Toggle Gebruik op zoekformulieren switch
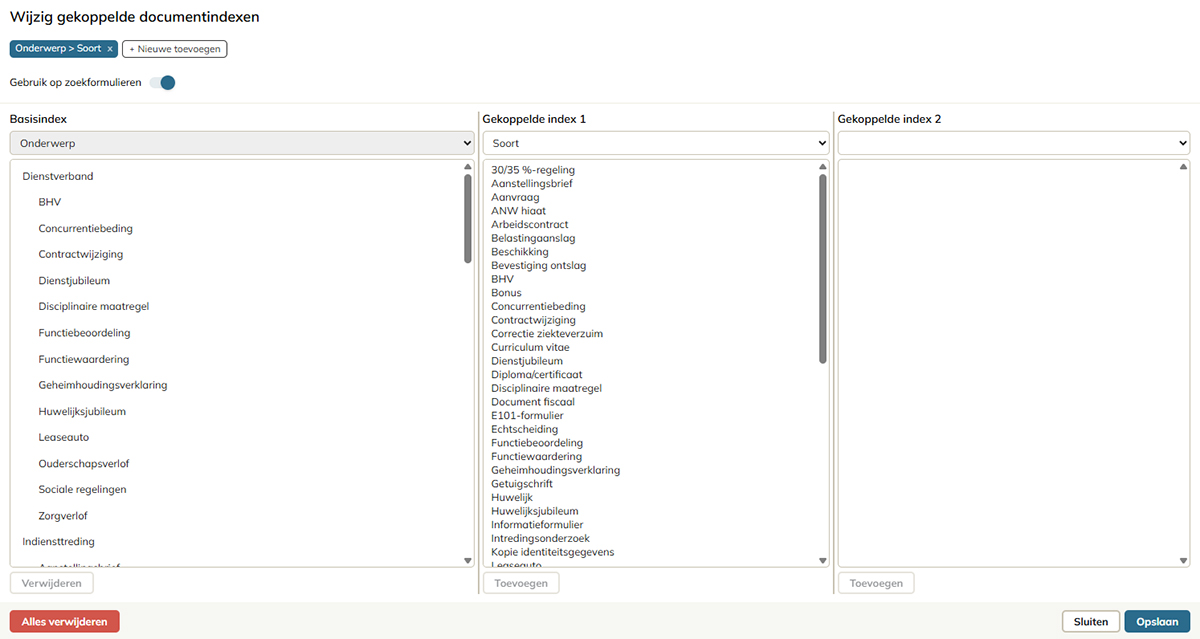The image size is (1200, 639). coord(163,82)
